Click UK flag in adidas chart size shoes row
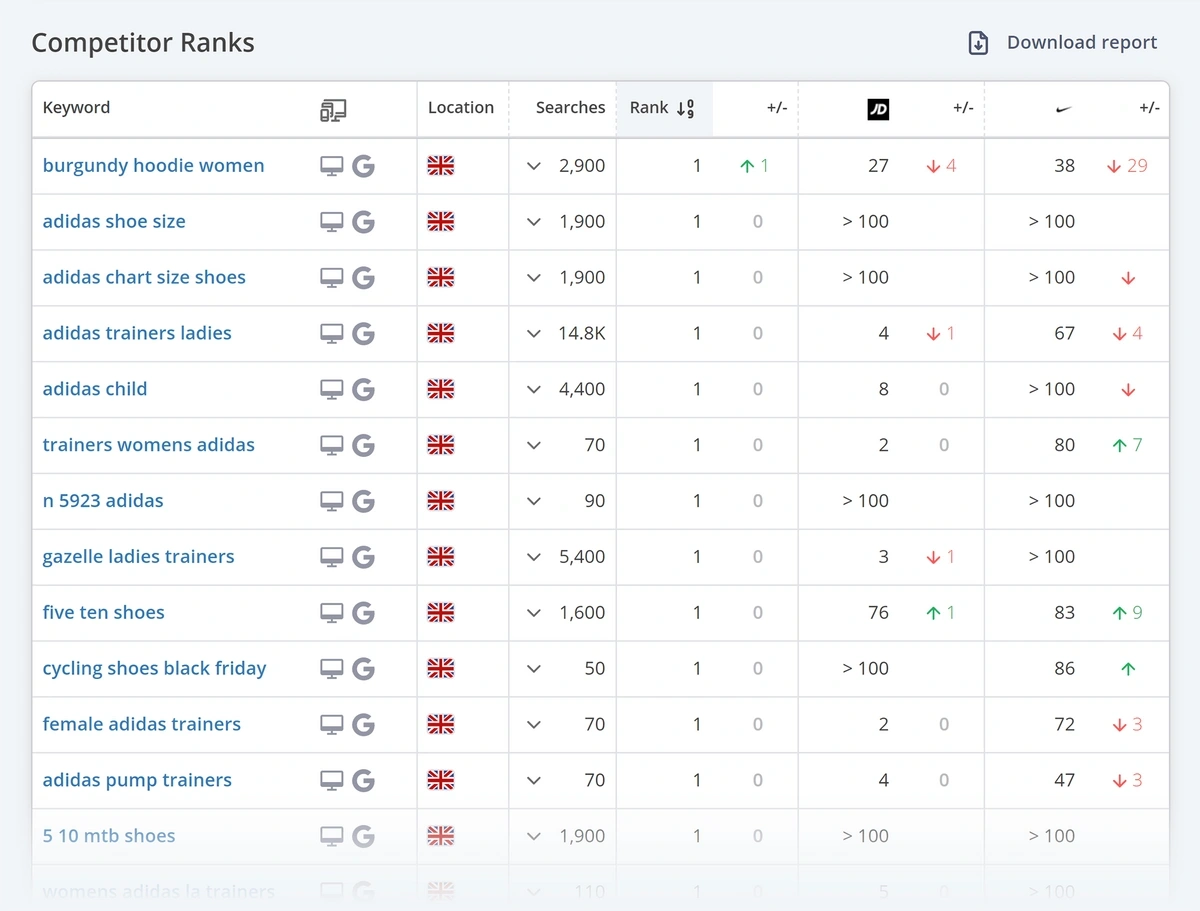The width and height of the screenshot is (1200, 911). point(441,278)
